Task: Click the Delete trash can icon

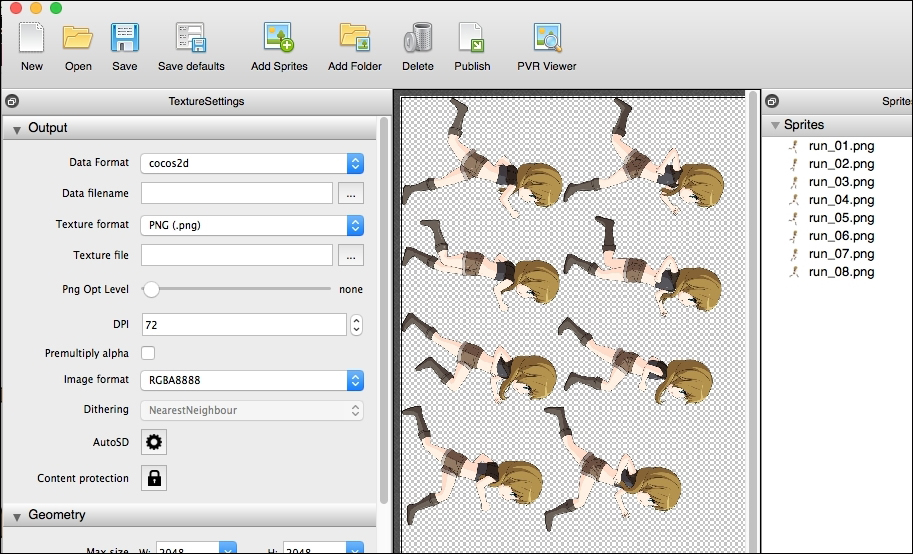Action: click(417, 38)
